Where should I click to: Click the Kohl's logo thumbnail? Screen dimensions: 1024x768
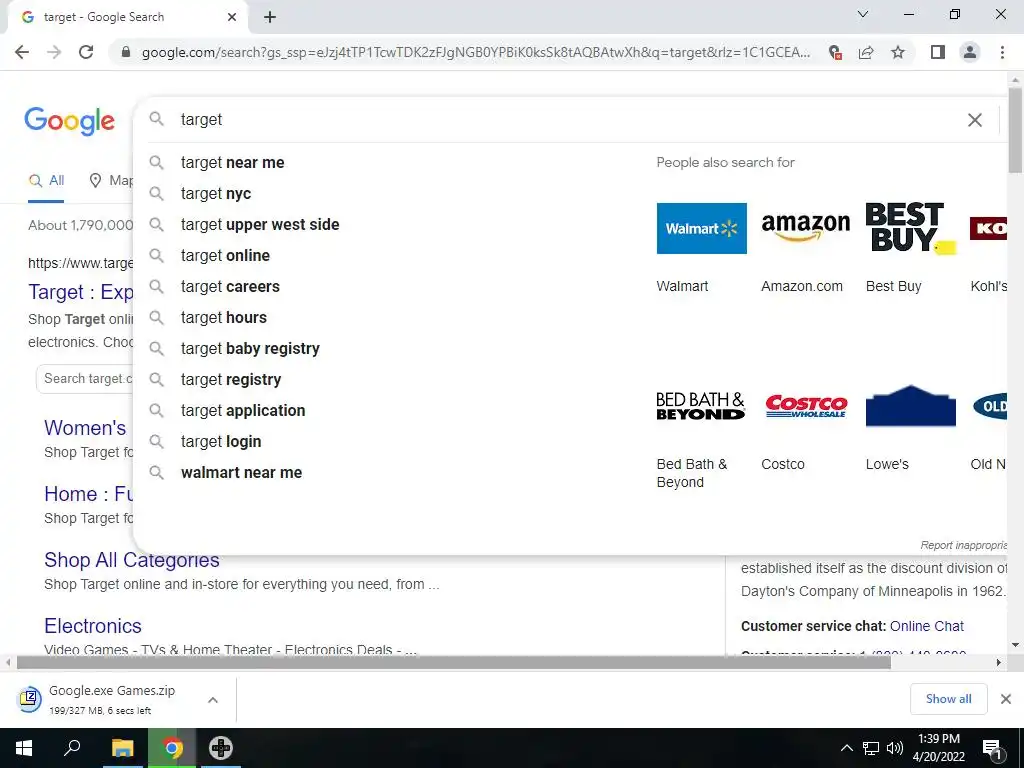click(988, 228)
